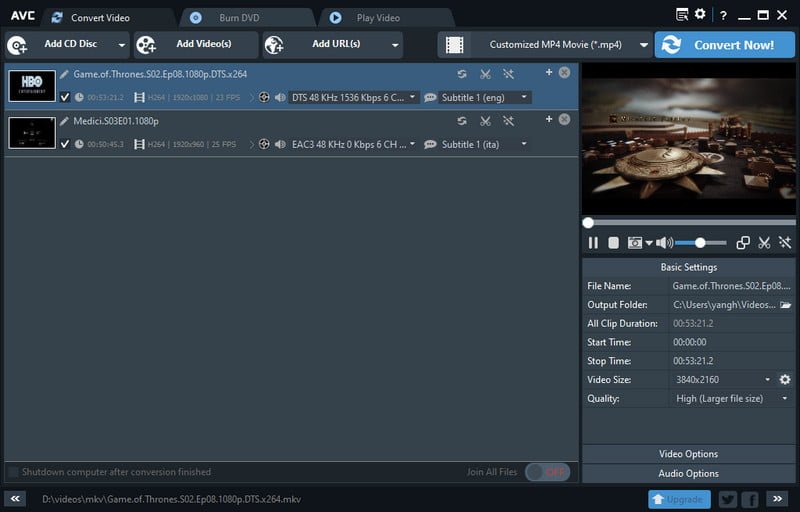
Task: Open the Subtitle 1 (eng) dropdown
Action: click(484, 97)
